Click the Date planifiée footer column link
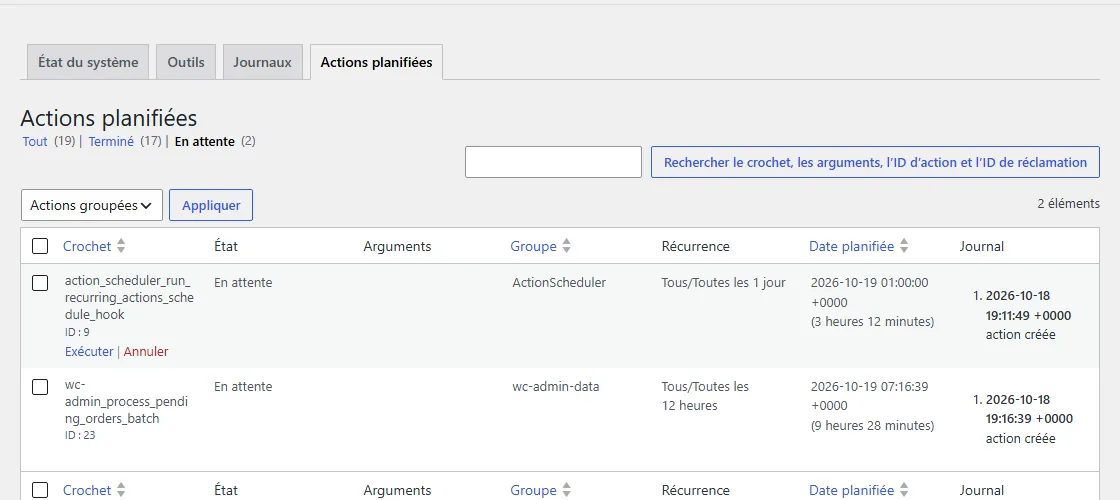The image size is (1120, 500). (851, 490)
